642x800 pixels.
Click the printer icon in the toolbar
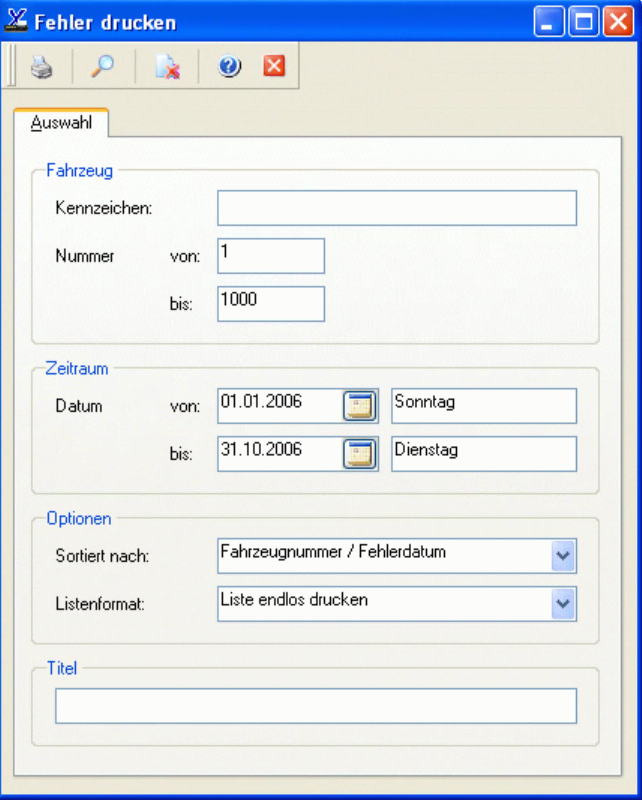pyautogui.click(x=40, y=67)
